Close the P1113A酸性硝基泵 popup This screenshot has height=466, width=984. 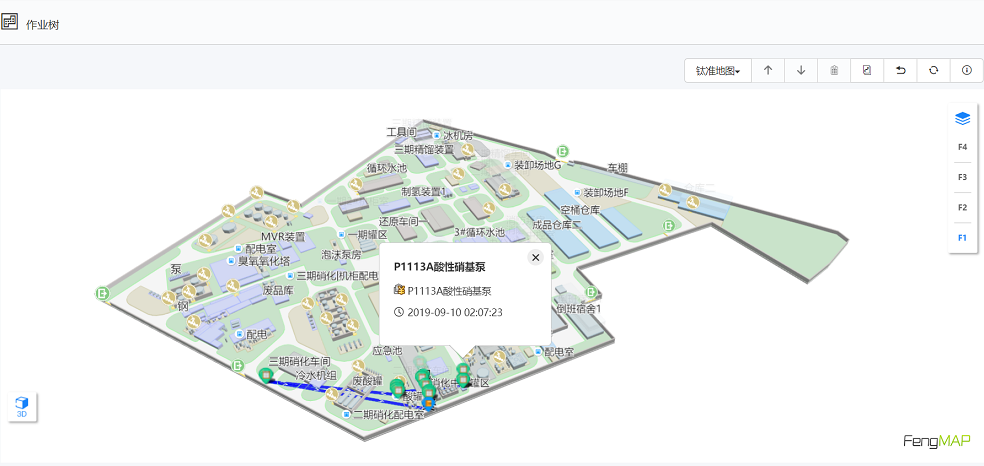535,257
